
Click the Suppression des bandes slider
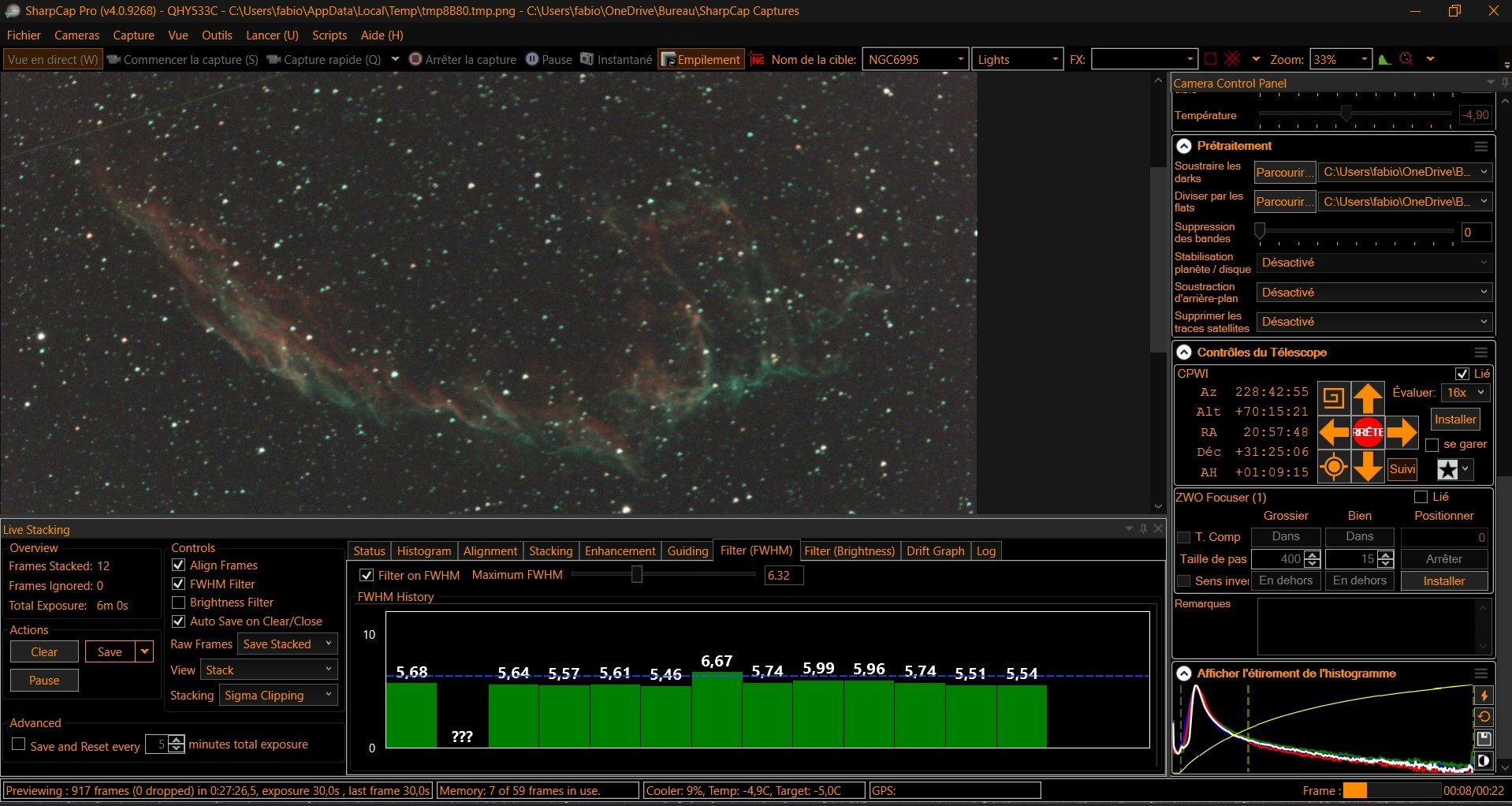[x=1356, y=231]
